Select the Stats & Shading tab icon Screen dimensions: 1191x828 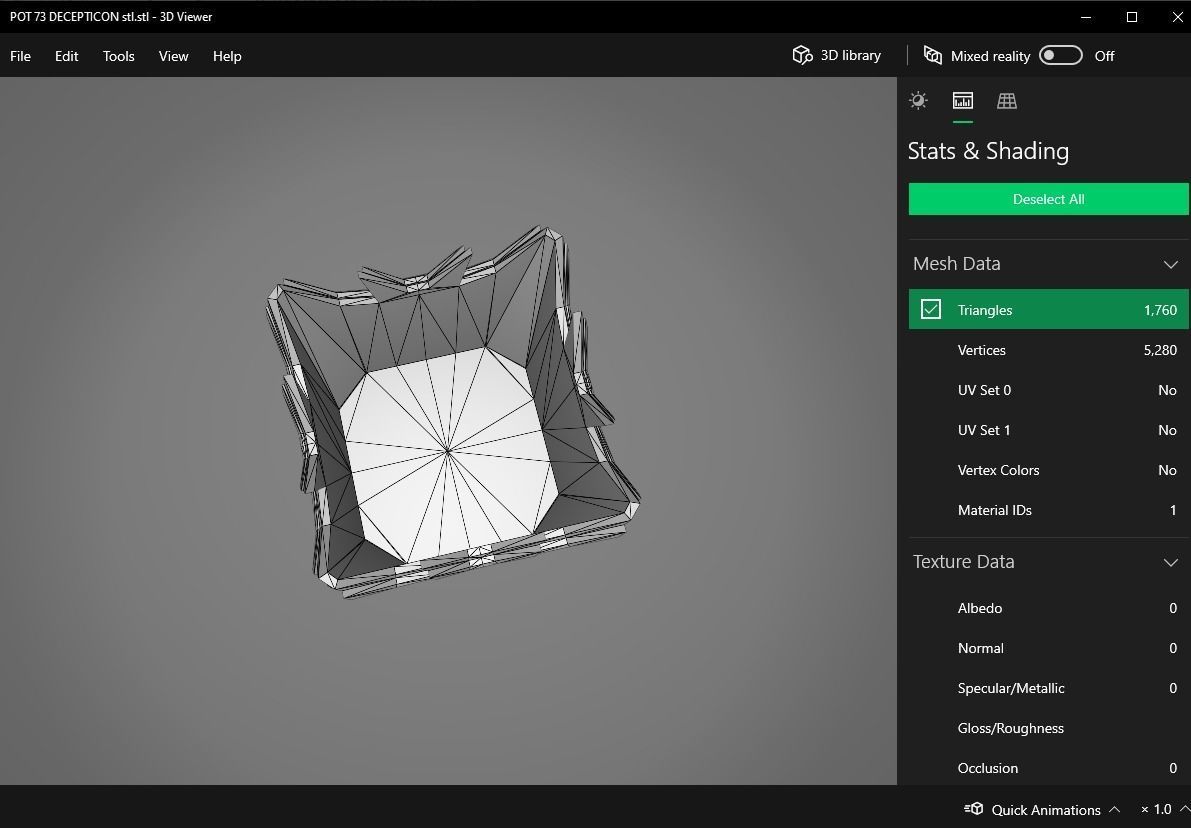[x=962, y=100]
